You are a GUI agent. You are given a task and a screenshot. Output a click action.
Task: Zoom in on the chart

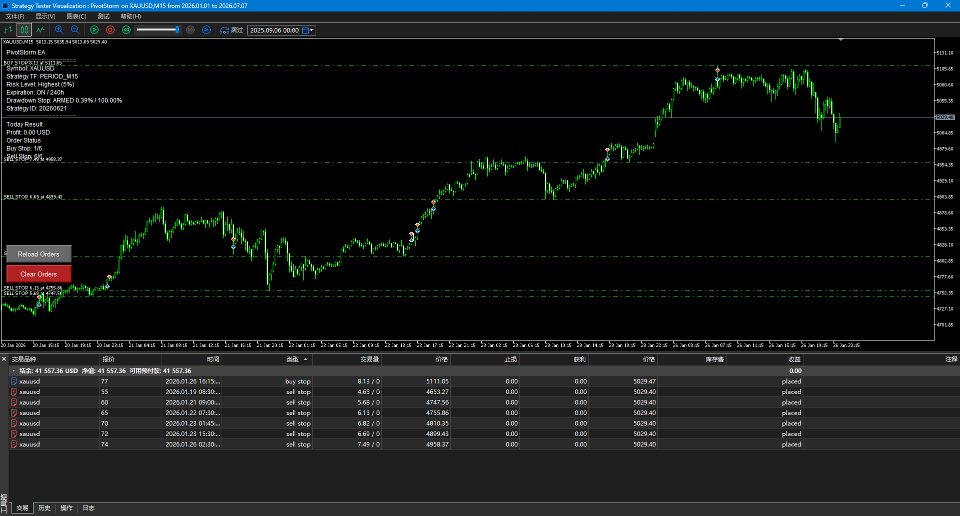click(59, 29)
